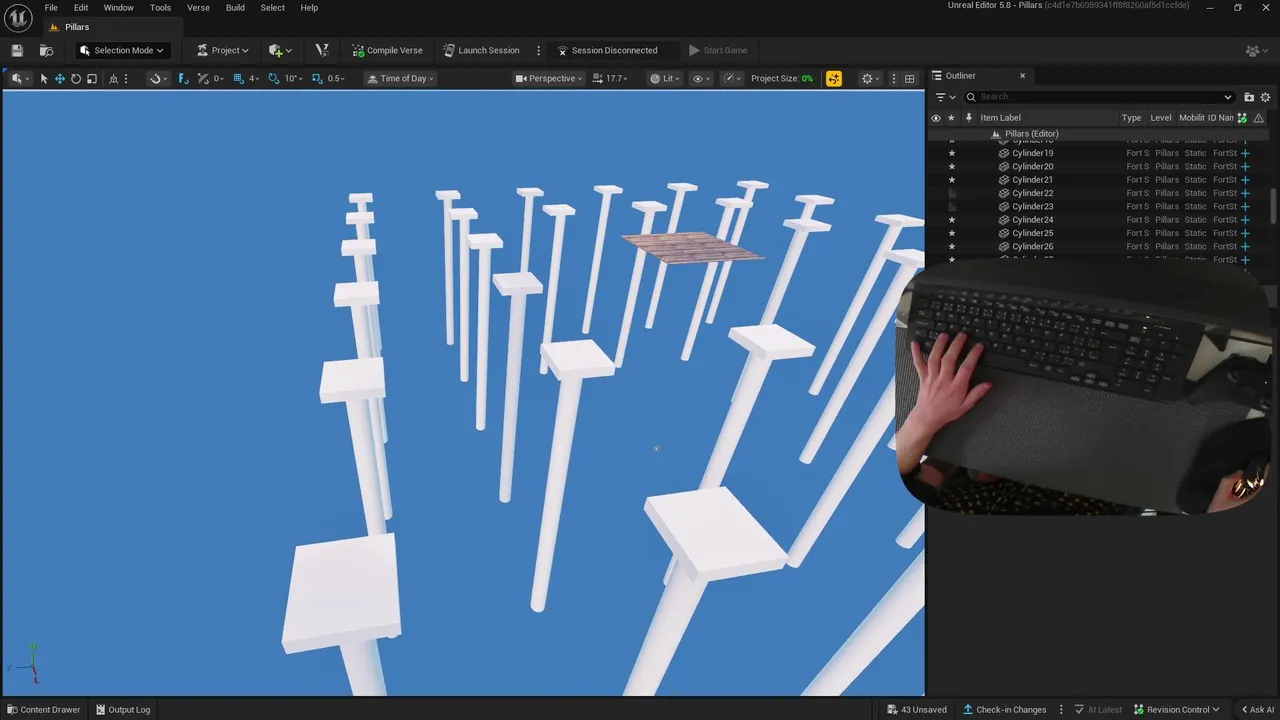This screenshot has height=720, width=1280.
Task: Click the 43 Unsaved indicator
Action: point(917,710)
